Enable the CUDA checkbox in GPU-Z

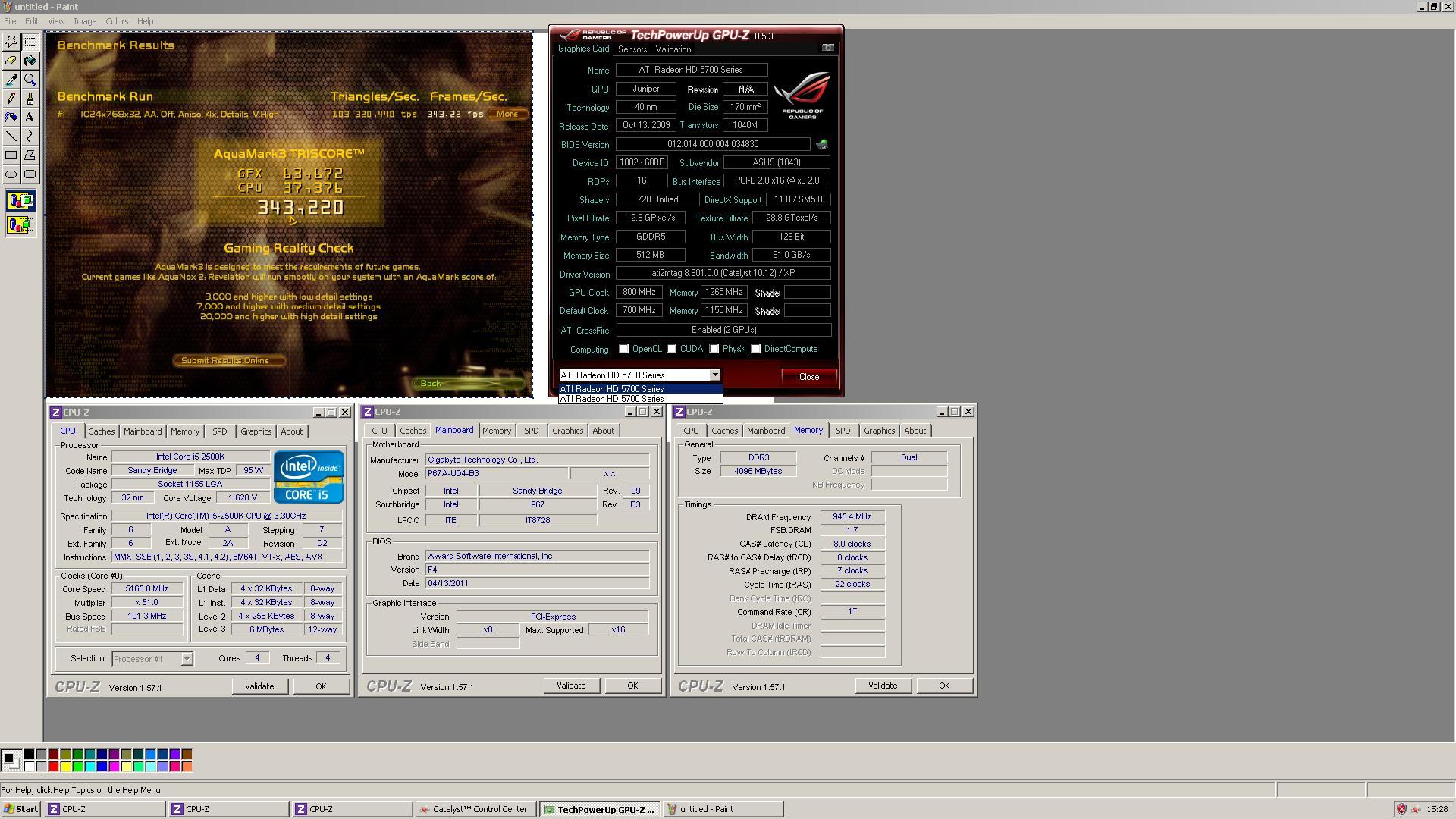point(672,349)
